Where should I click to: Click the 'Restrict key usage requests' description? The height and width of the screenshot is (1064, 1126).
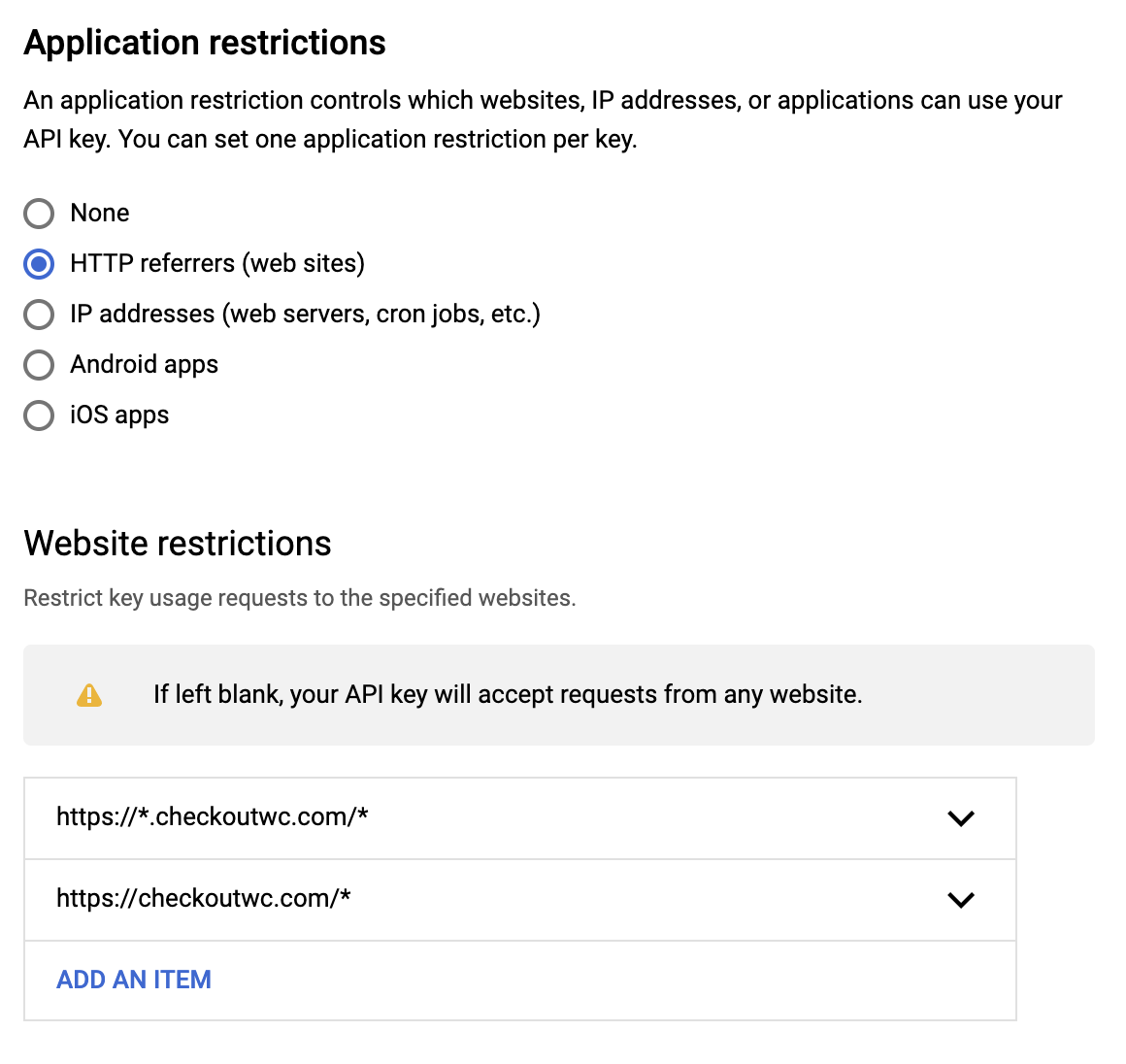click(300, 598)
